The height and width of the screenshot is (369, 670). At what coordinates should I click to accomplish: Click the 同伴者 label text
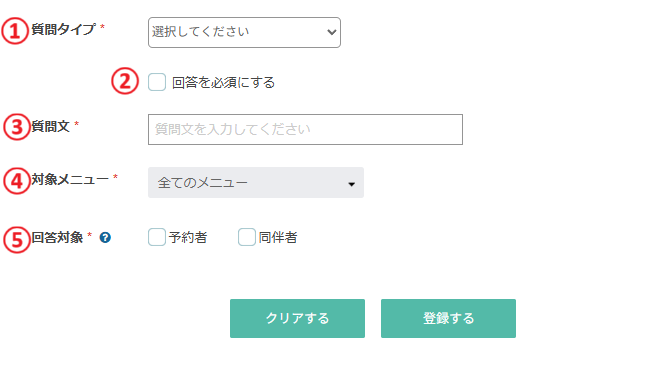(278, 237)
